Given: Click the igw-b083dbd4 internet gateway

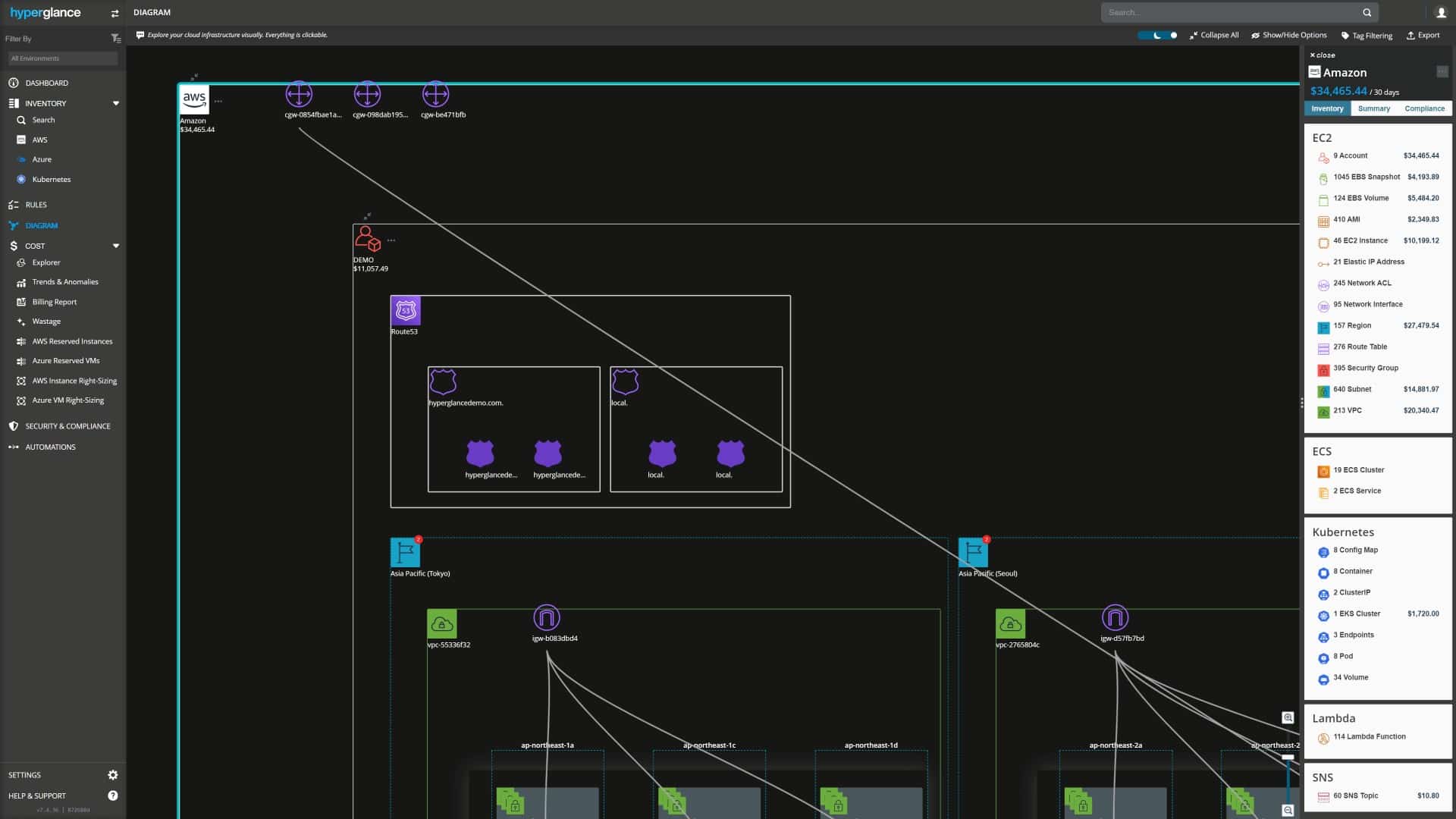Looking at the screenshot, I should click(x=547, y=618).
